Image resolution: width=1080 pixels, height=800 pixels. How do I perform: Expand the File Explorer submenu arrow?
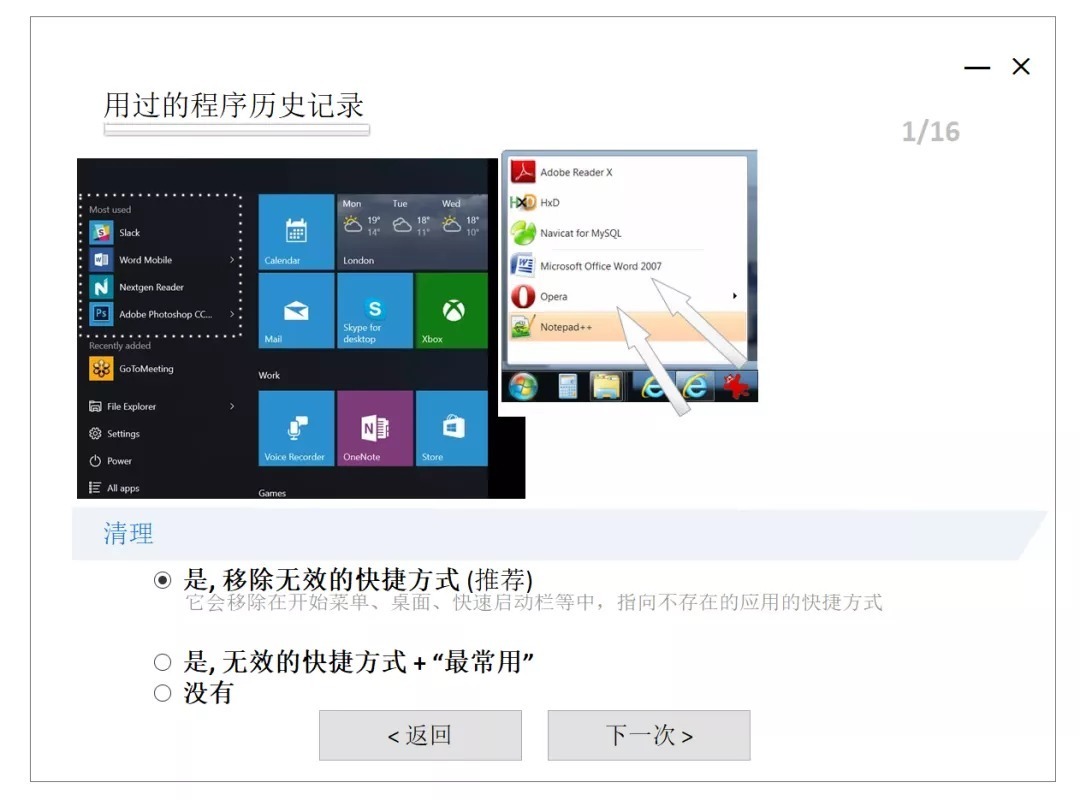(x=232, y=406)
